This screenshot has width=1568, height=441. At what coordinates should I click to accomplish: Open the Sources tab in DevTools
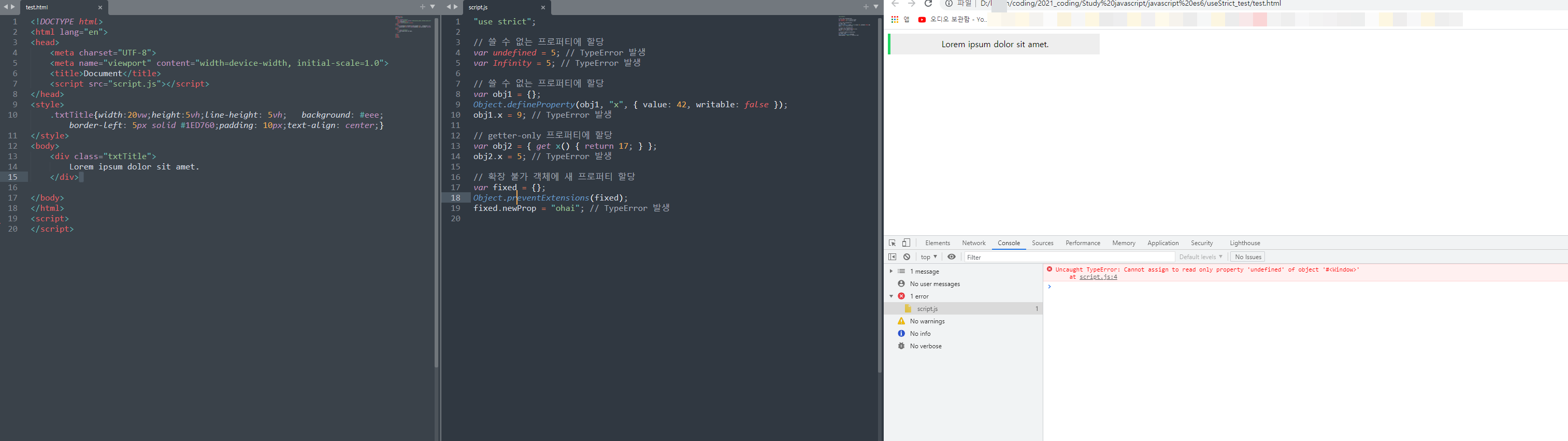[1042, 243]
